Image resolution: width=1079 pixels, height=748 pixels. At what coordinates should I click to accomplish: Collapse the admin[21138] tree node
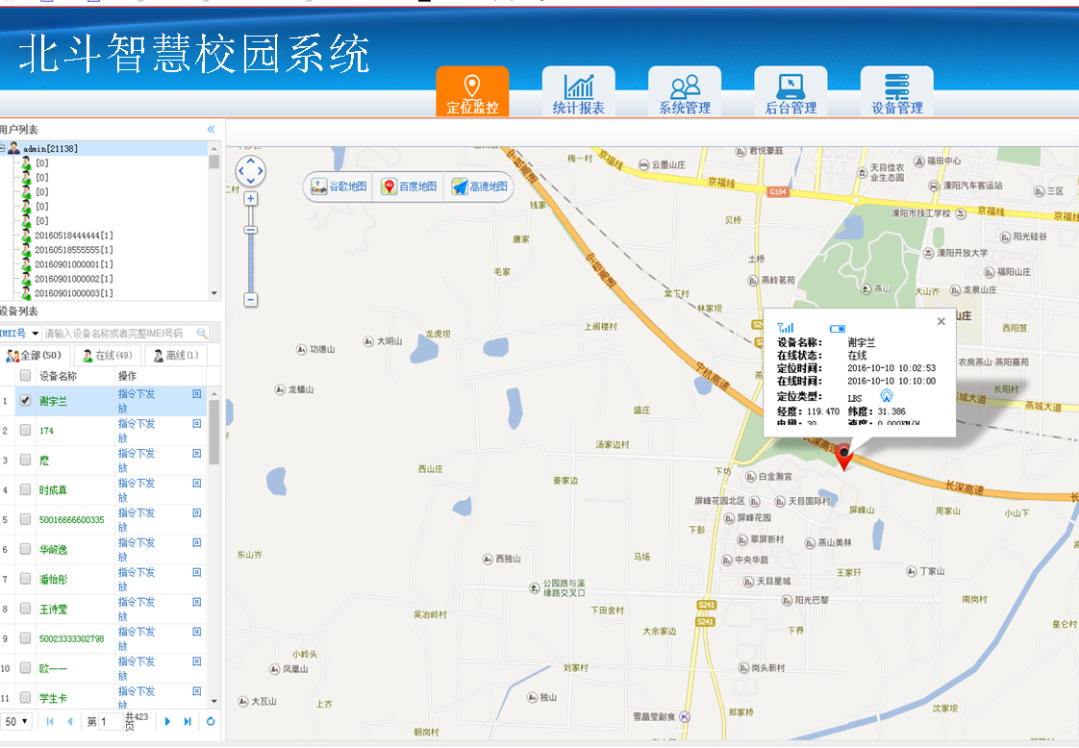[2, 148]
